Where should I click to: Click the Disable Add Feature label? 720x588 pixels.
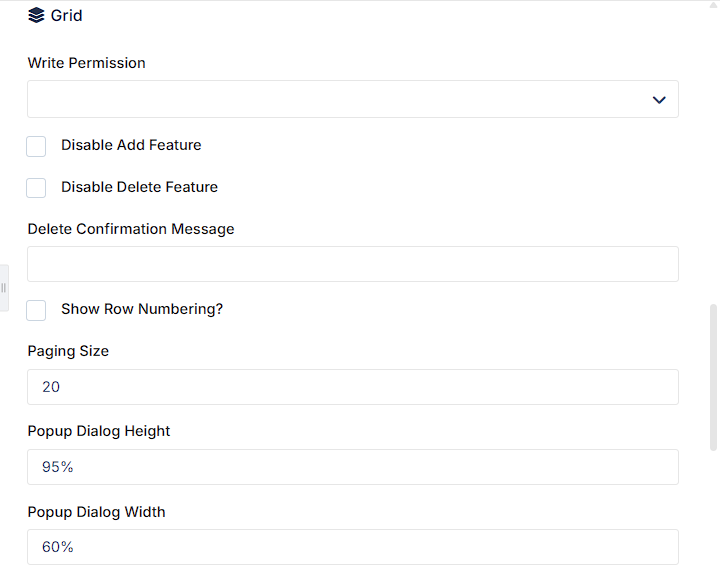coord(131,145)
